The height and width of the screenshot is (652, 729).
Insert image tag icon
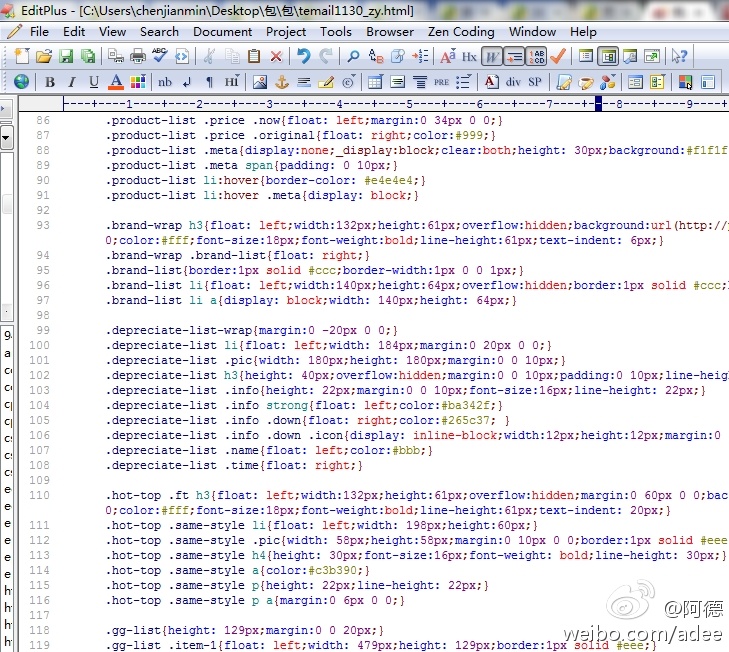(260, 82)
